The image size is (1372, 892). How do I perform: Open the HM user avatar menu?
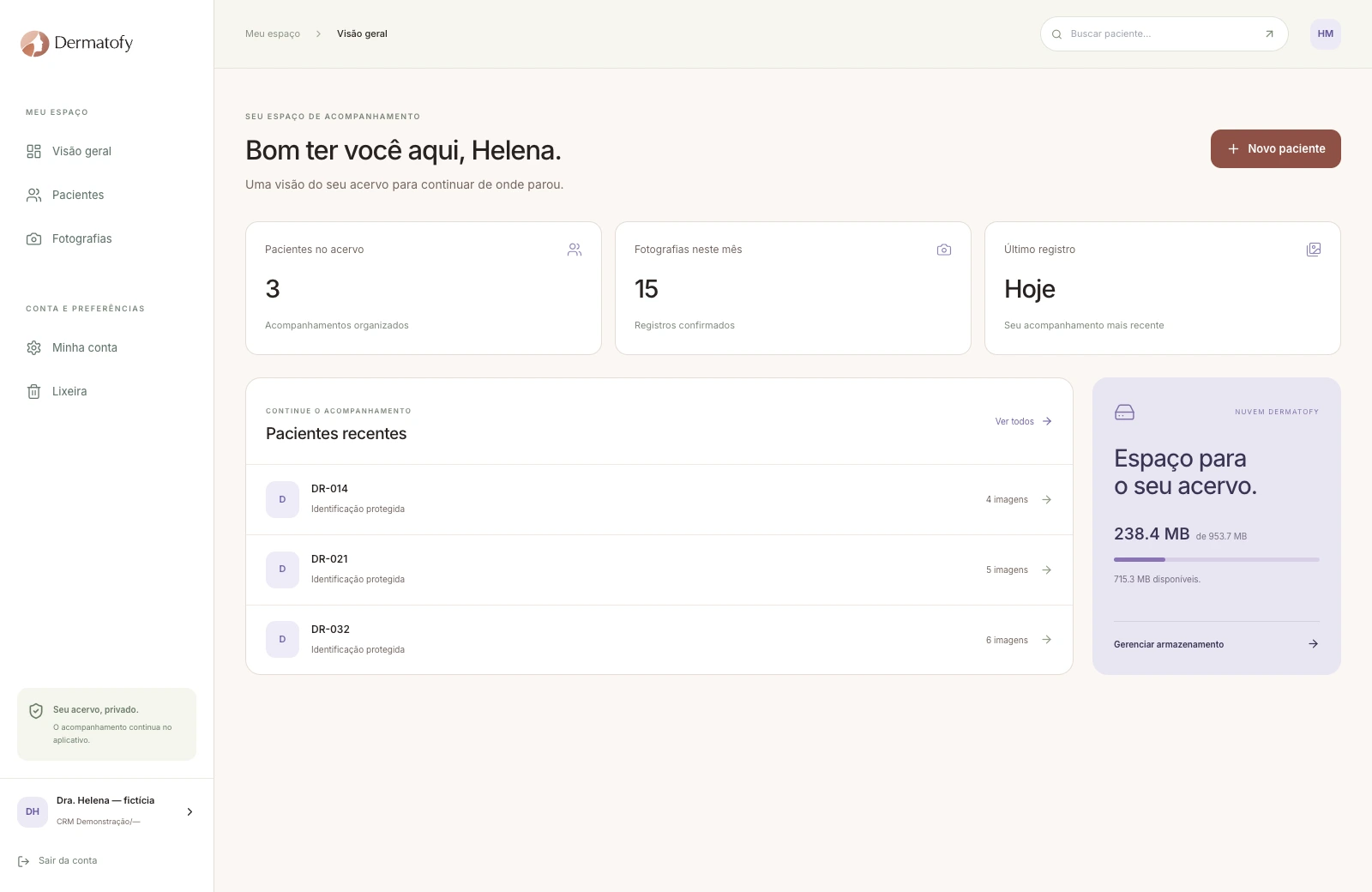tap(1326, 34)
